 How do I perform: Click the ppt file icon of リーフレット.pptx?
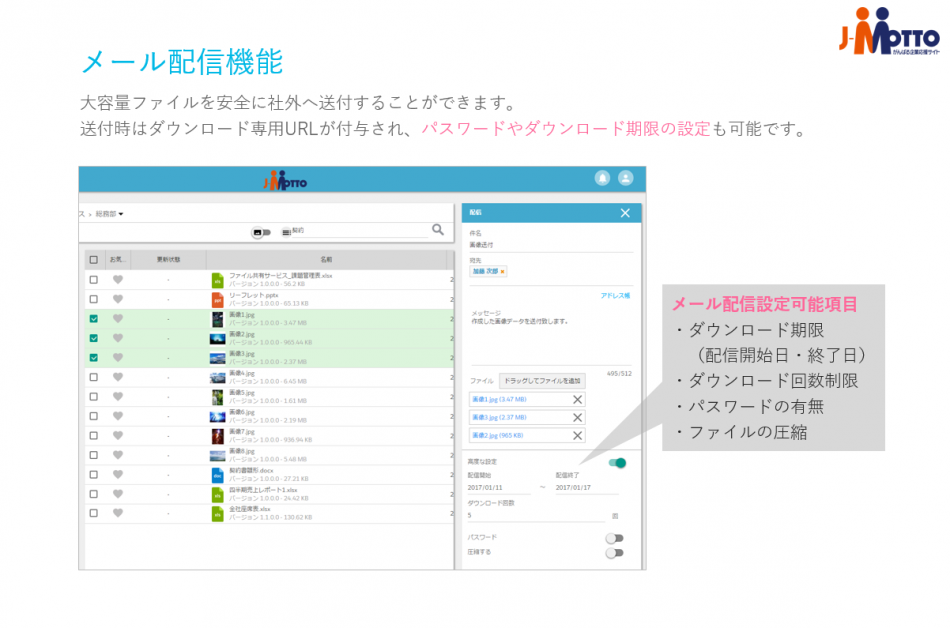pyautogui.click(x=218, y=300)
